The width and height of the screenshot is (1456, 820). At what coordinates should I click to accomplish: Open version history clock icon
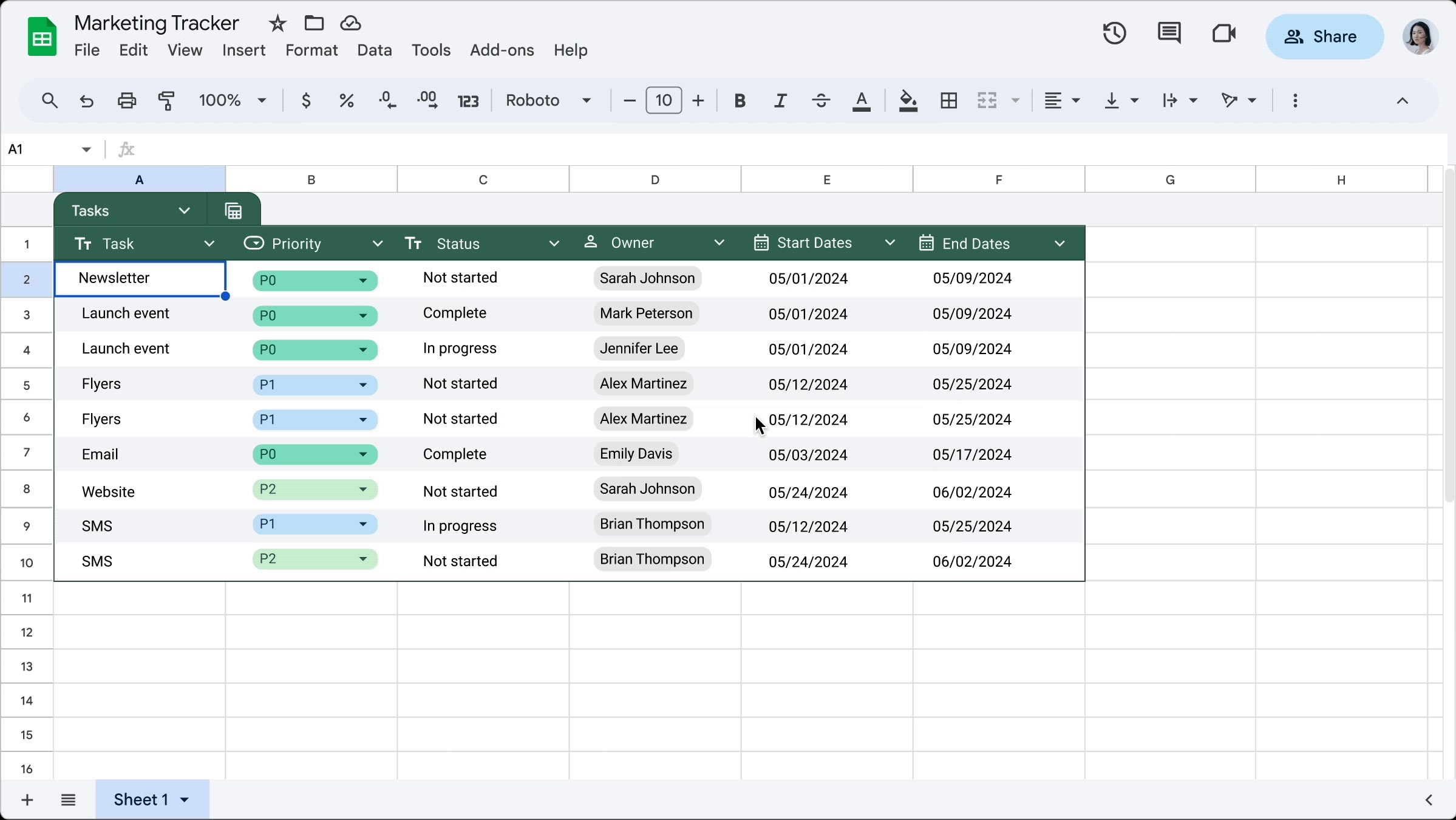pos(1114,33)
